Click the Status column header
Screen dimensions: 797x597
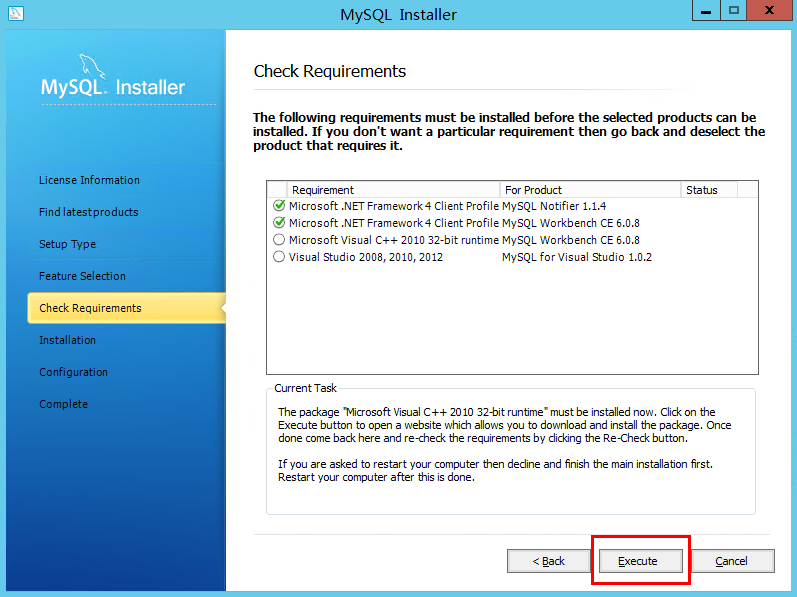(x=709, y=190)
